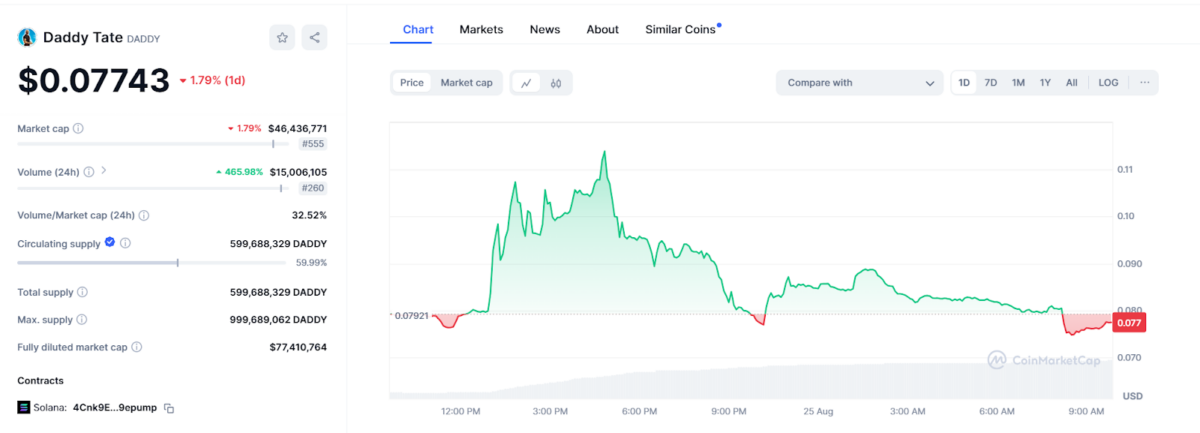This screenshot has height=433, width=1200.
Task: Click the 59.99% circulating percentage
Action: [311, 263]
